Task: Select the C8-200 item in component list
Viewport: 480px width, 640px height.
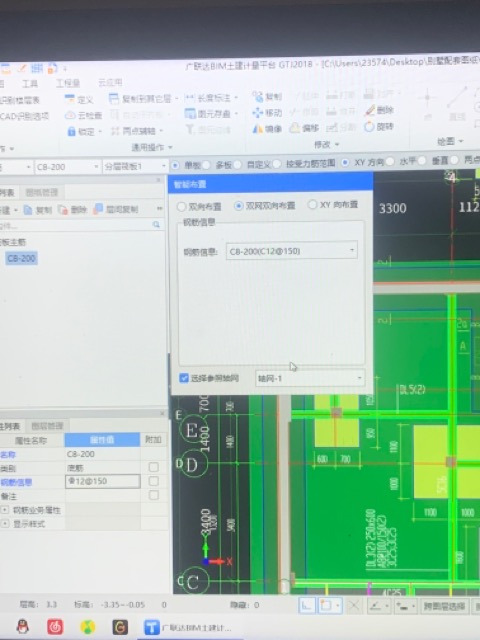Action: (22, 258)
